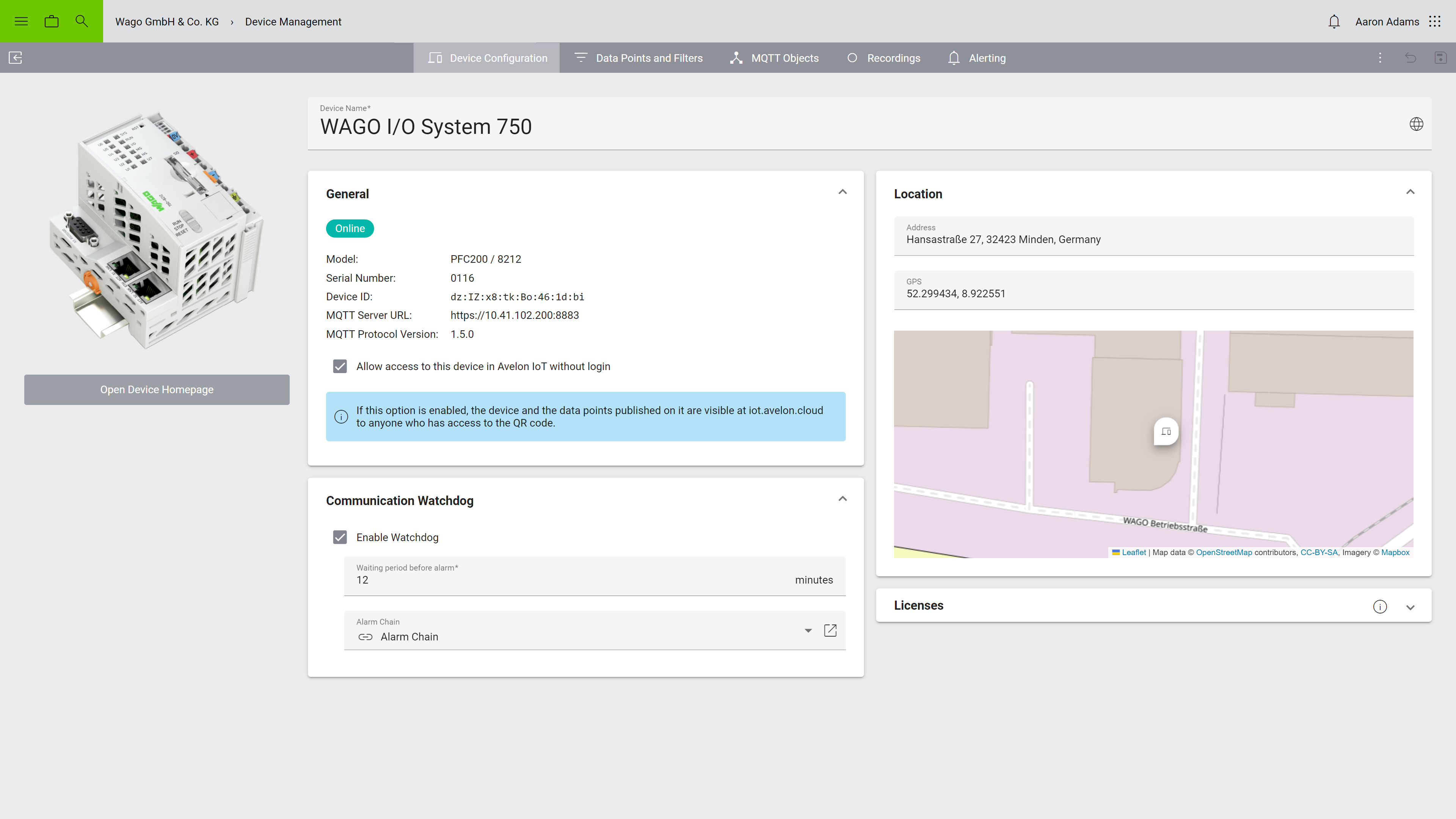Click the undo icon in toolbar

pyautogui.click(x=1410, y=58)
